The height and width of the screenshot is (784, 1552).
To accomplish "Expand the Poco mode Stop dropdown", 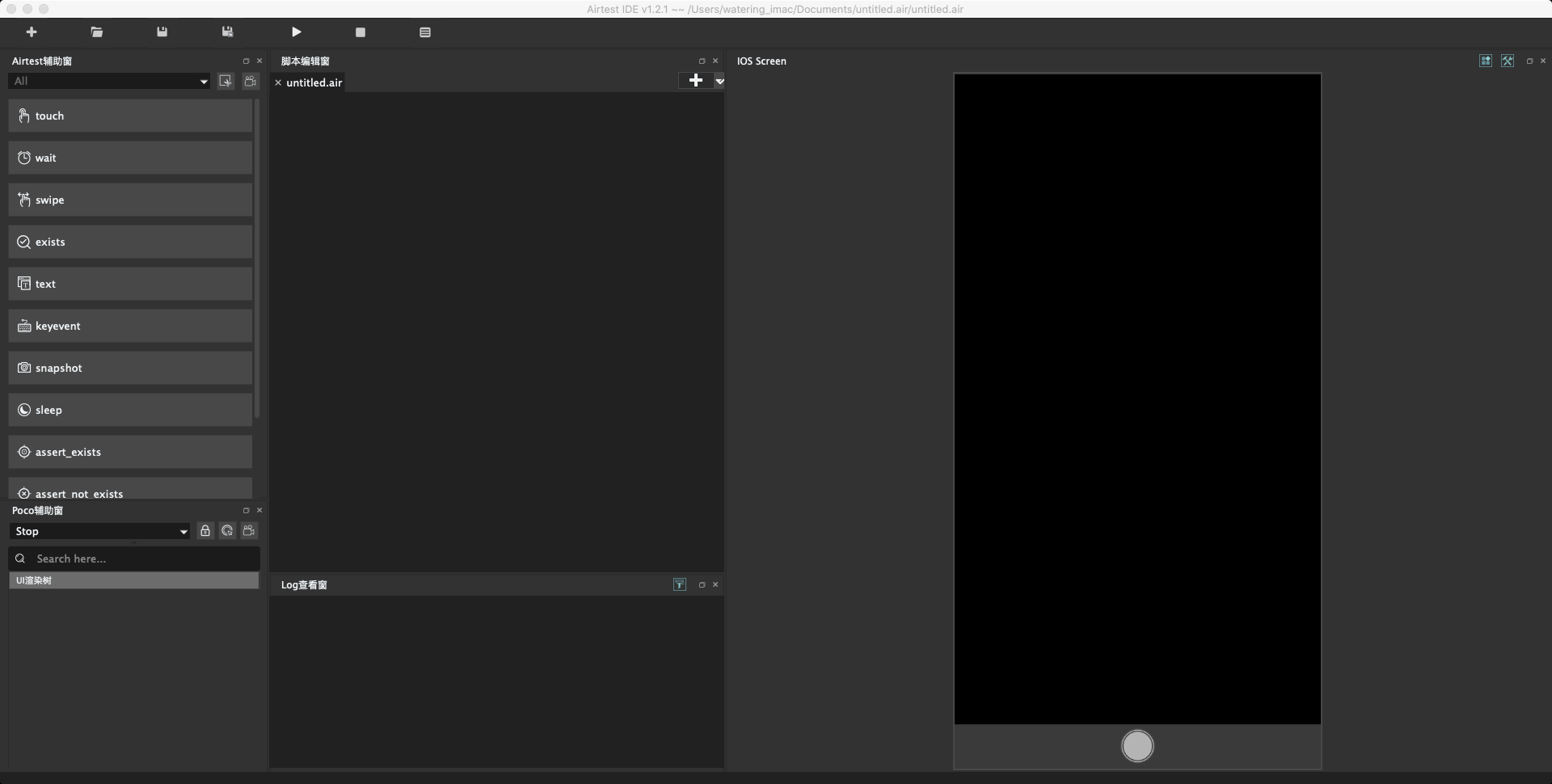I will [x=100, y=531].
